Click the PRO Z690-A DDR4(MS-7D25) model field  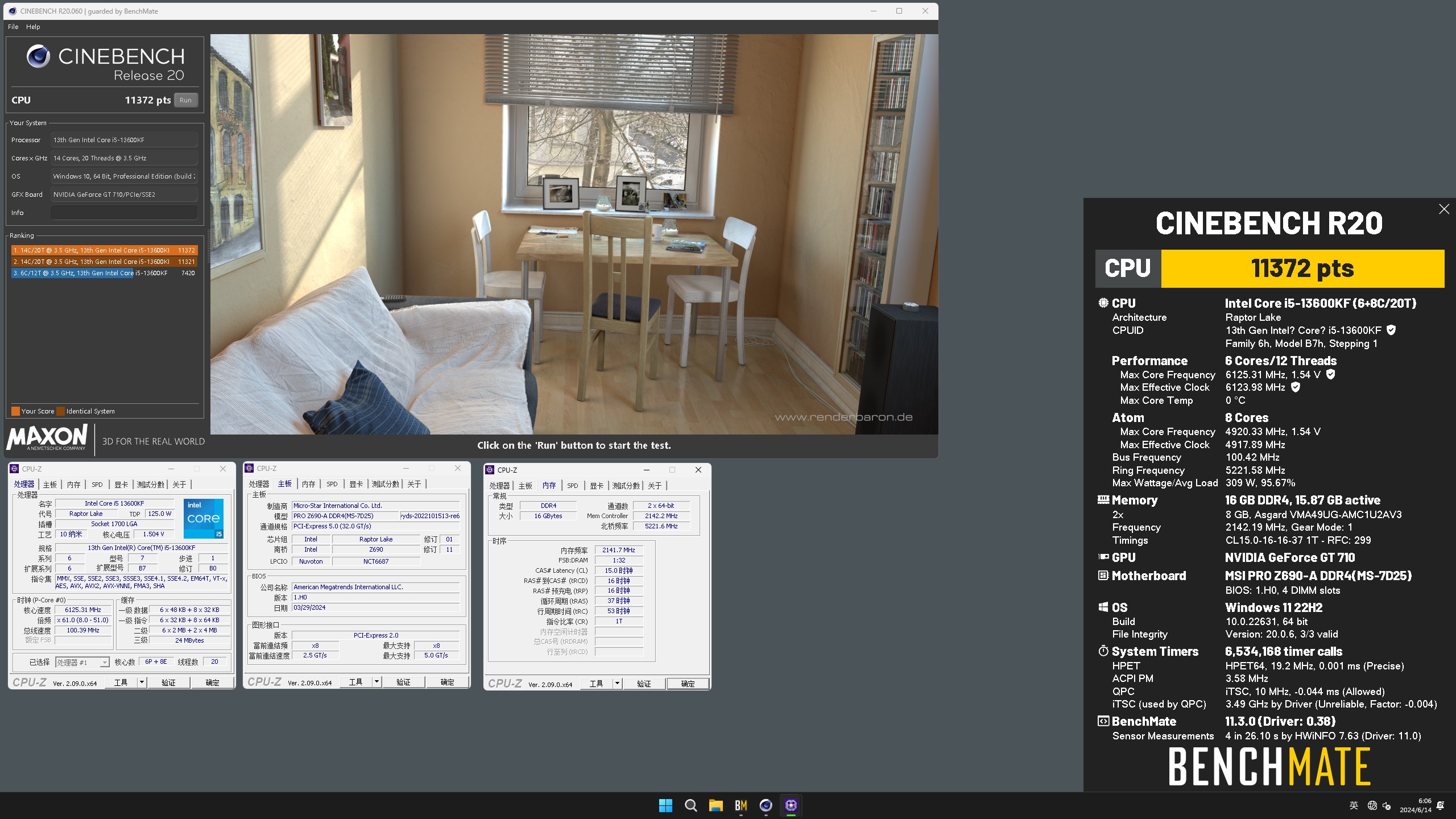[x=345, y=516]
